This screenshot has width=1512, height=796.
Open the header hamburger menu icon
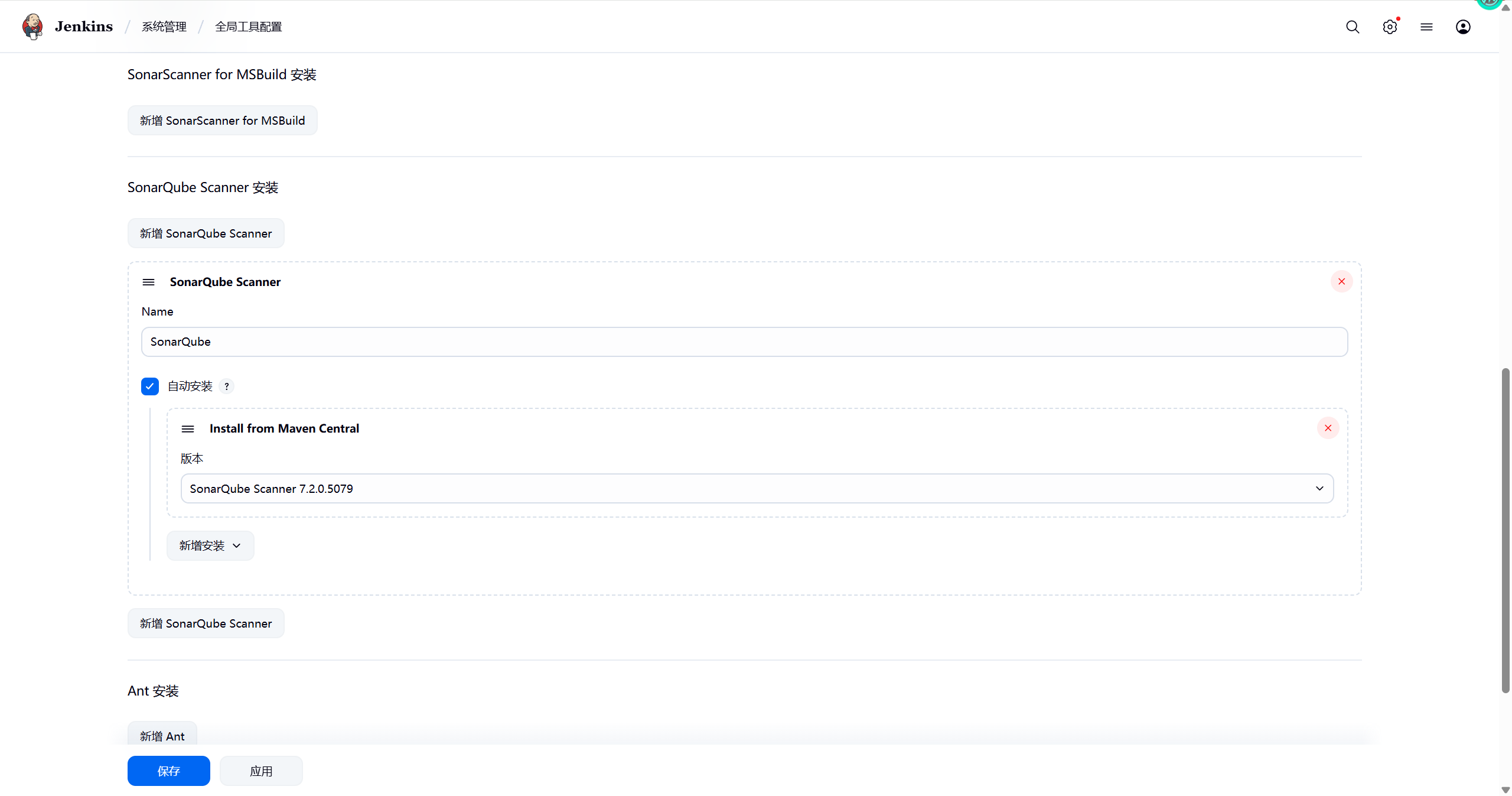[1426, 27]
